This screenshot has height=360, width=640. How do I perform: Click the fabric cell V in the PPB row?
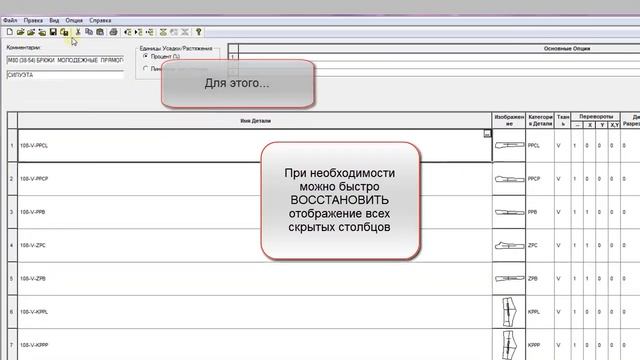(562, 212)
